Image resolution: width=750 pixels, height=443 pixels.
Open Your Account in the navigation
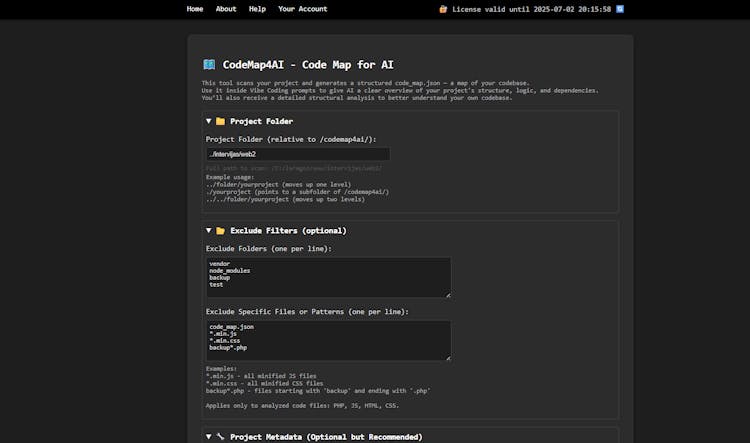pos(302,9)
